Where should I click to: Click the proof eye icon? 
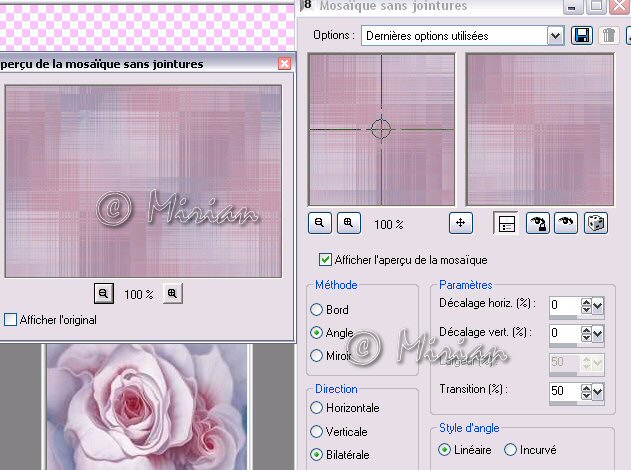point(565,224)
